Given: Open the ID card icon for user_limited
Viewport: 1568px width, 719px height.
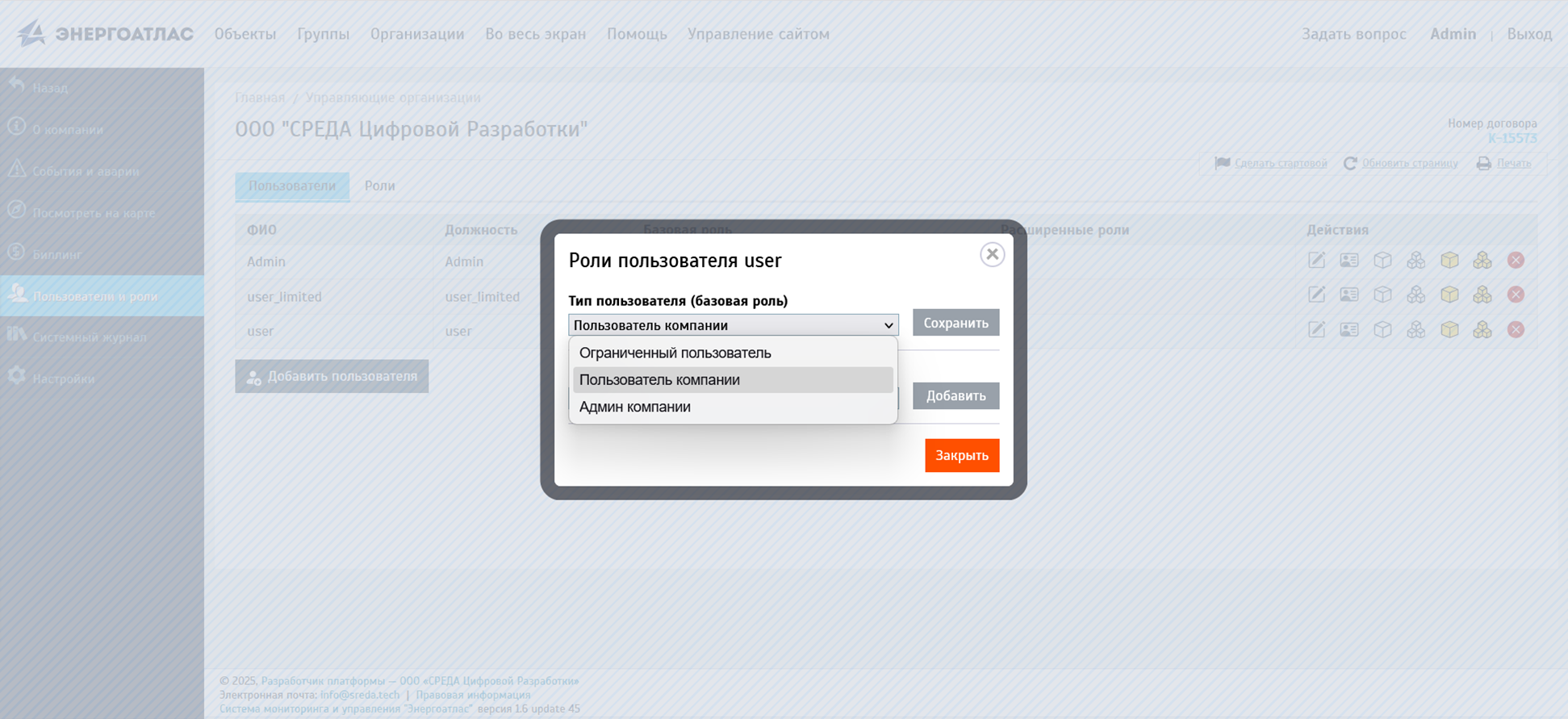Looking at the screenshot, I should (1349, 295).
